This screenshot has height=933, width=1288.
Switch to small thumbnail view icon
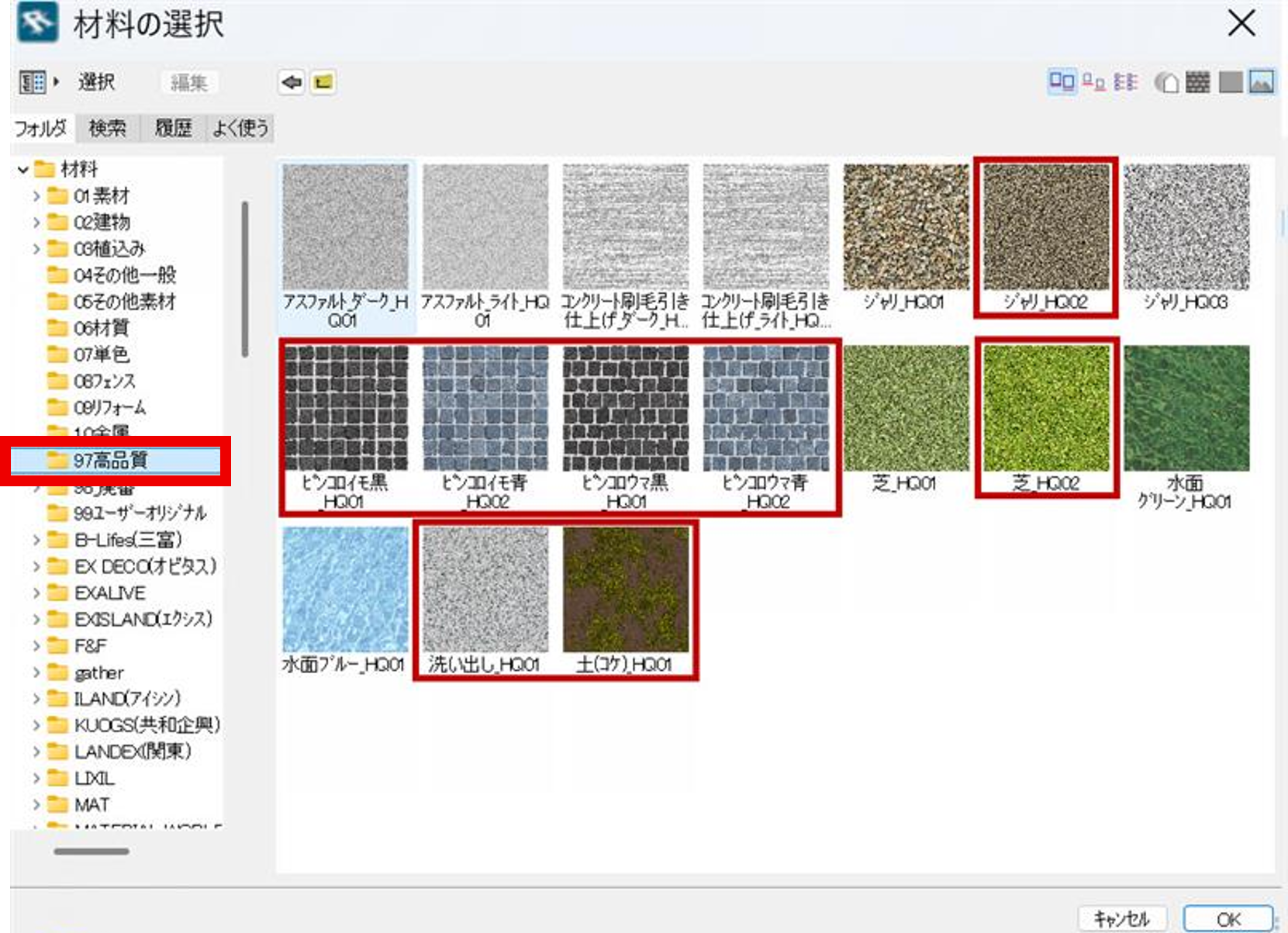[1093, 81]
